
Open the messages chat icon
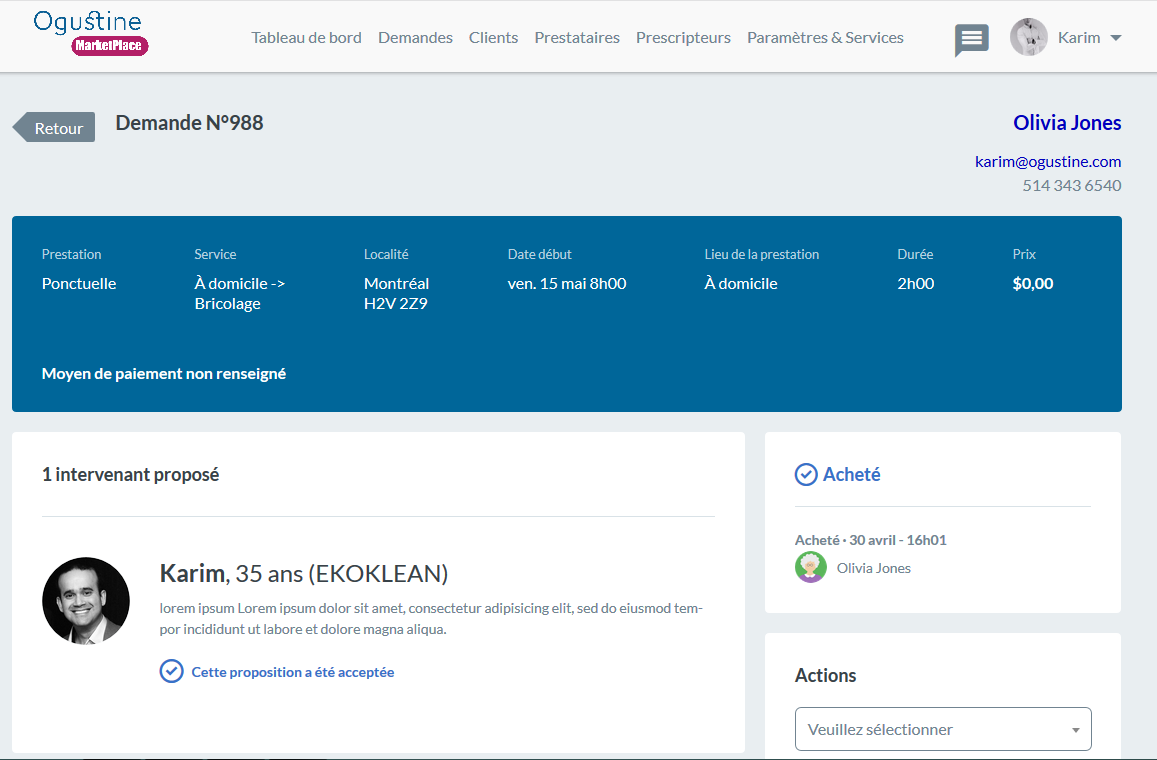click(x=971, y=39)
